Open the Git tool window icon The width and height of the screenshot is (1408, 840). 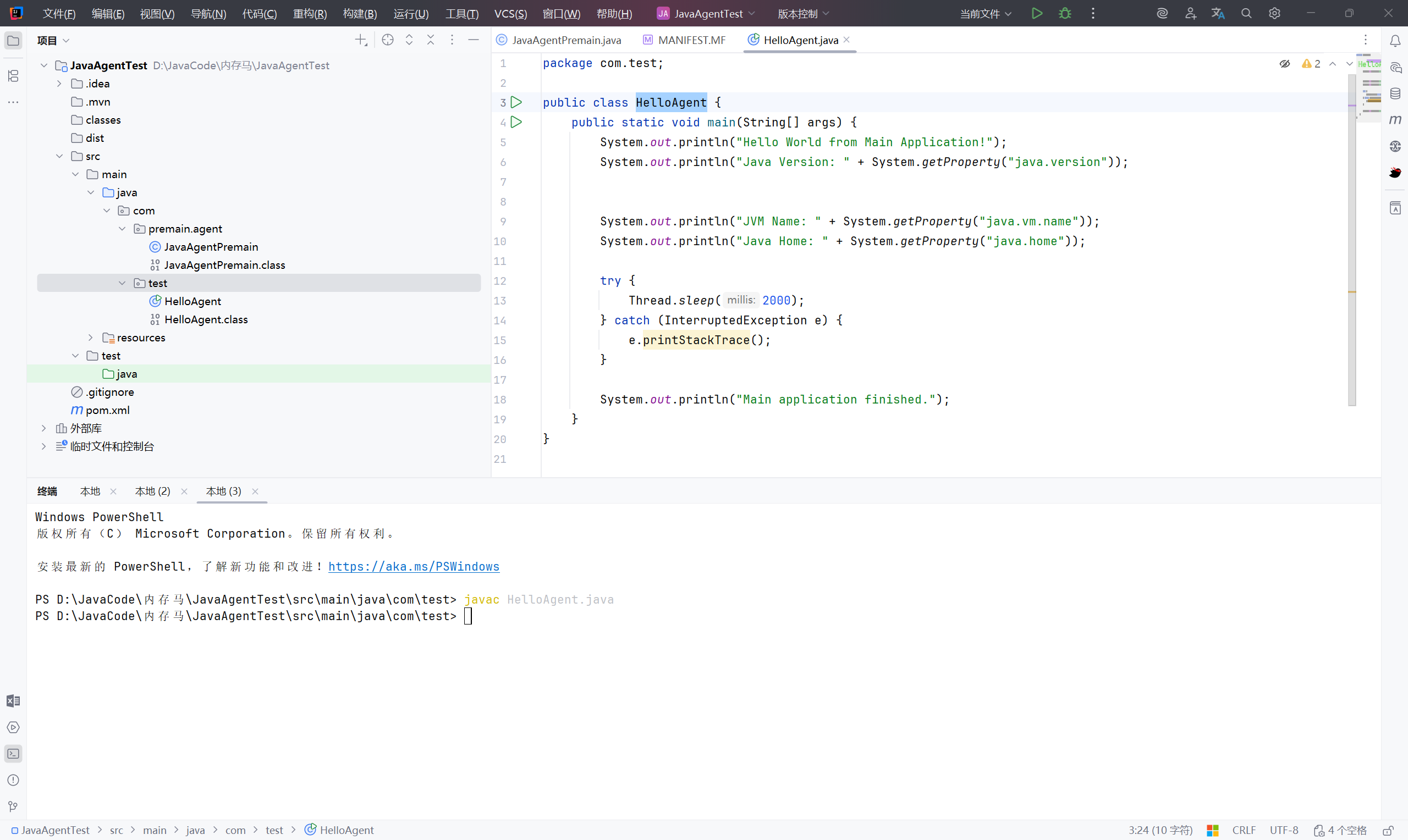pos(13,806)
